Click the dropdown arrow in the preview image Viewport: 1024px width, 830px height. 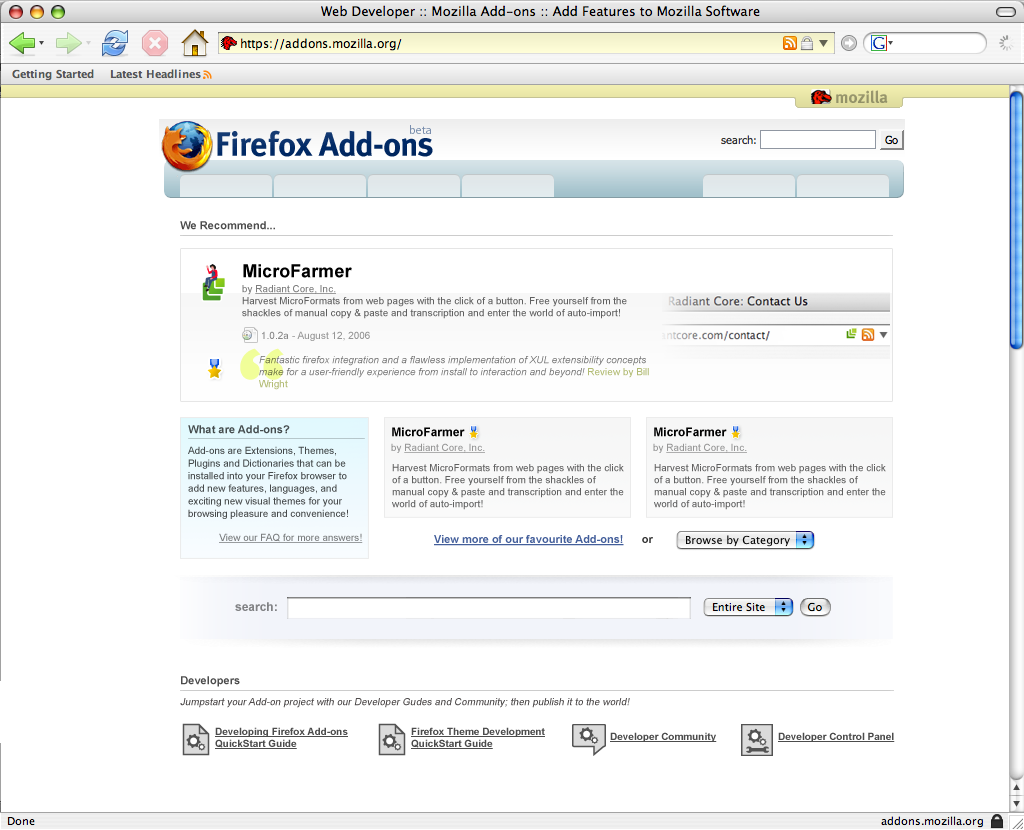(x=883, y=335)
